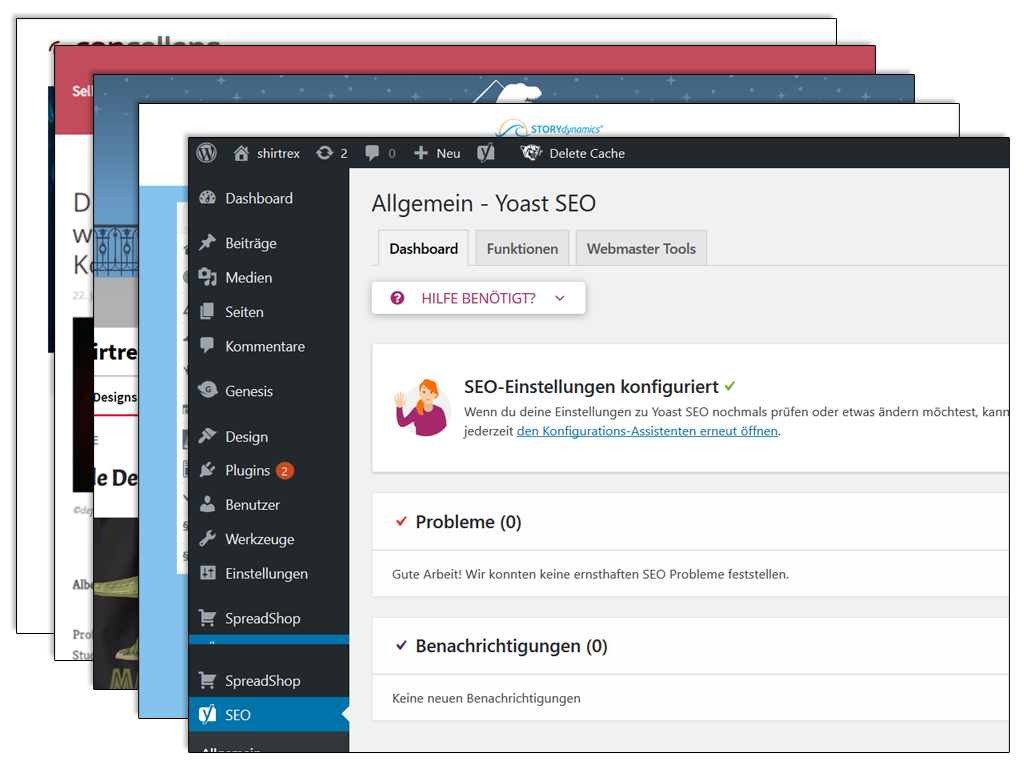Click the Dashboard gauge icon in sidebar
The height and width of the screenshot is (768, 1024).
[208, 198]
